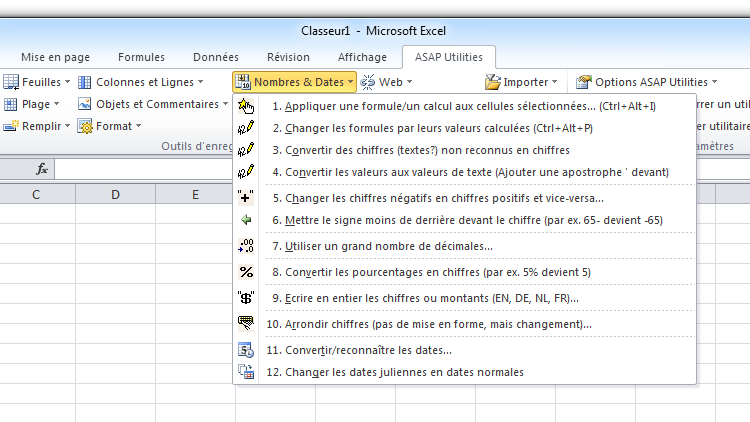
Task: Collapse the Nombres & Dates dropdown arrow
Action: point(351,82)
